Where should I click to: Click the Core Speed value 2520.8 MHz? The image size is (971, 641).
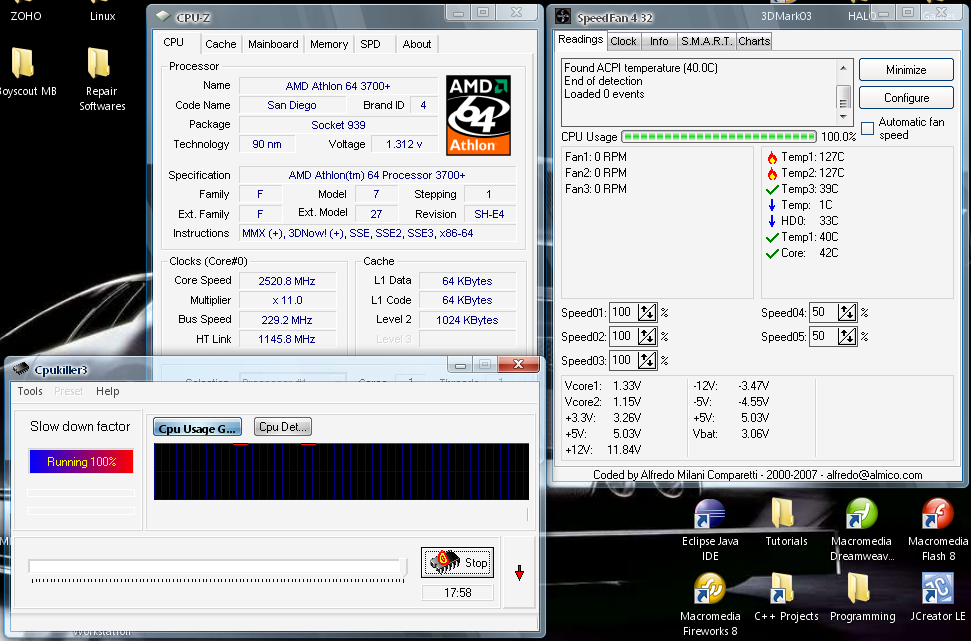[287, 281]
